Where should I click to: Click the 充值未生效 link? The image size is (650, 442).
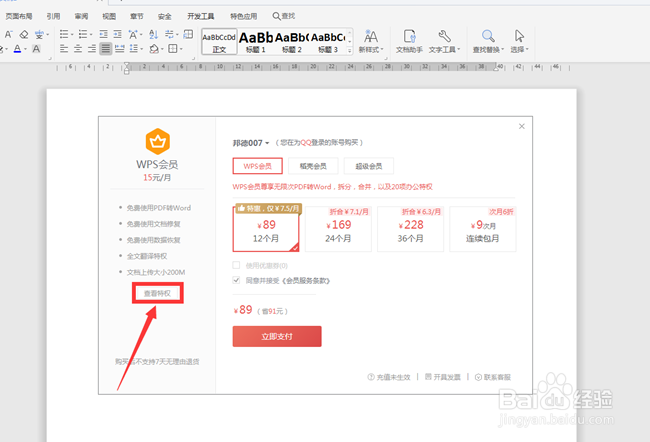[389, 377]
